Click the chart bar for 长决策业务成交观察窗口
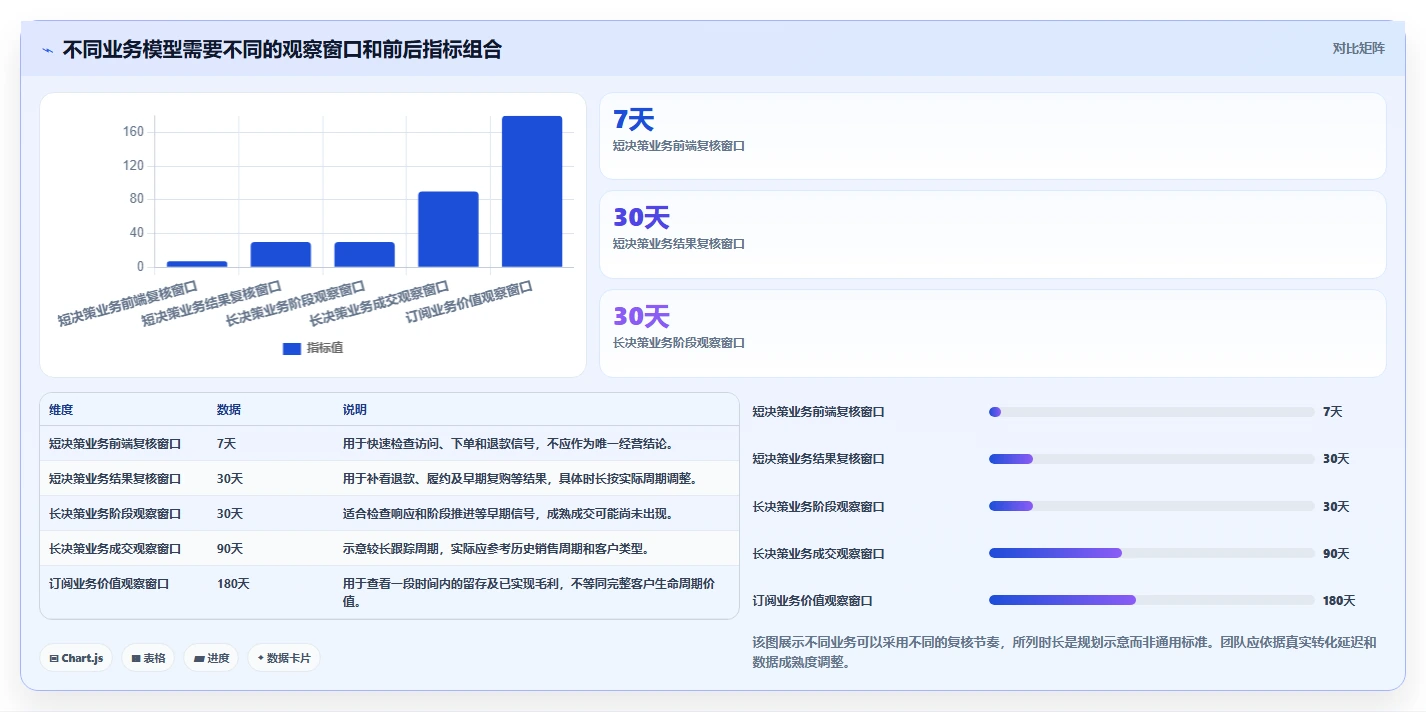Viewport: 1426px width, 712px height. click(x=448, y=229)
